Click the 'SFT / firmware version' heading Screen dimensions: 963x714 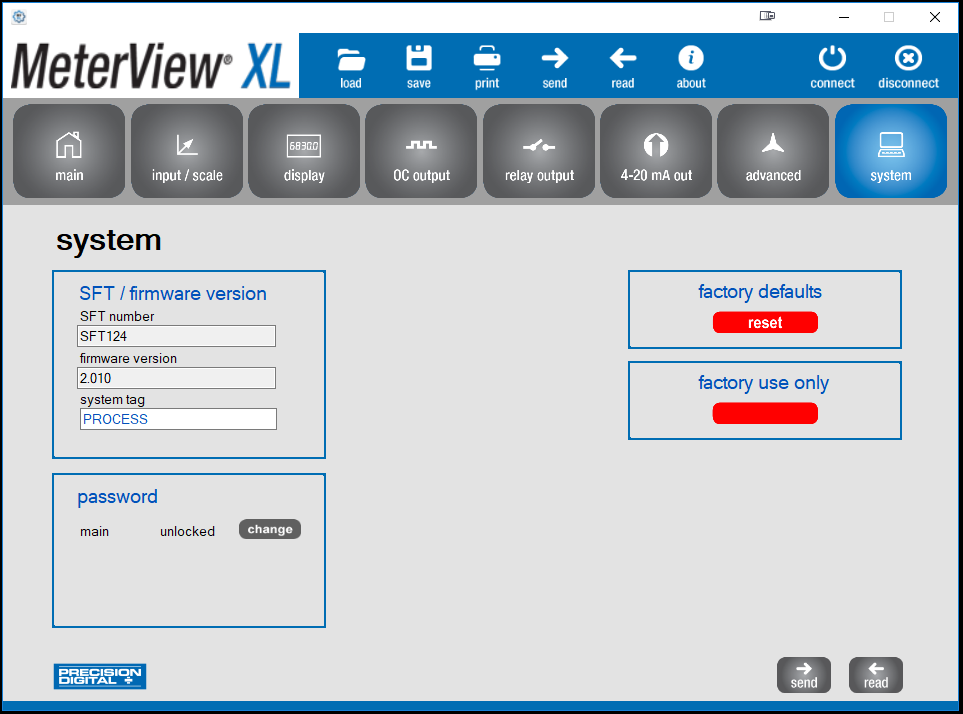pos(173,293)
